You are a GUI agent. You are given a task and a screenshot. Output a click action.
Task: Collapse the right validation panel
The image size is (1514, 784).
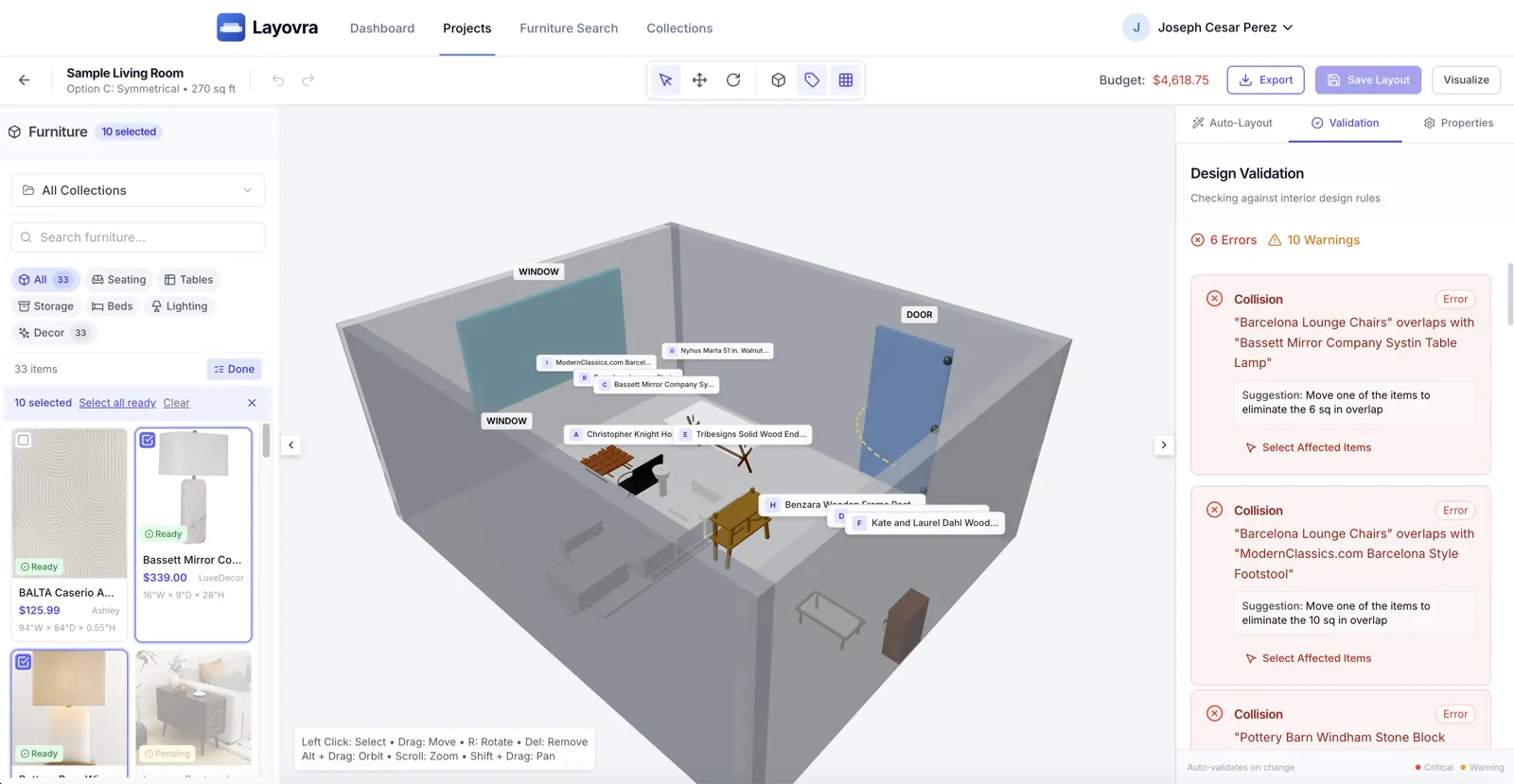(x=1164, y=444)
